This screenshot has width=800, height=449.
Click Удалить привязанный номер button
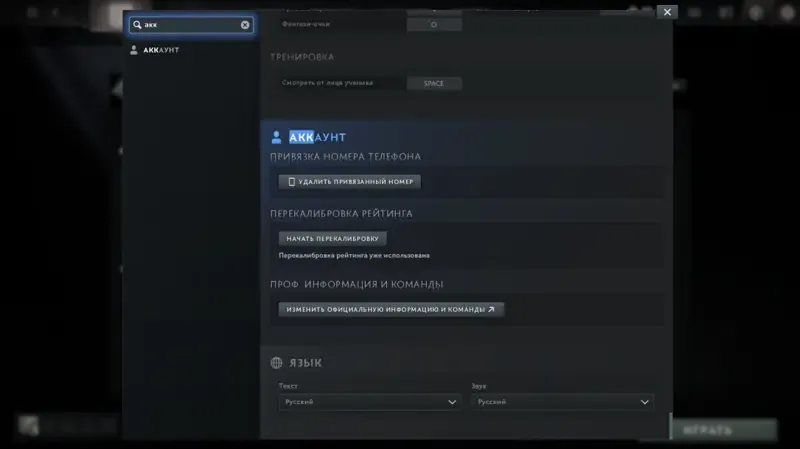tap(349, 182)
